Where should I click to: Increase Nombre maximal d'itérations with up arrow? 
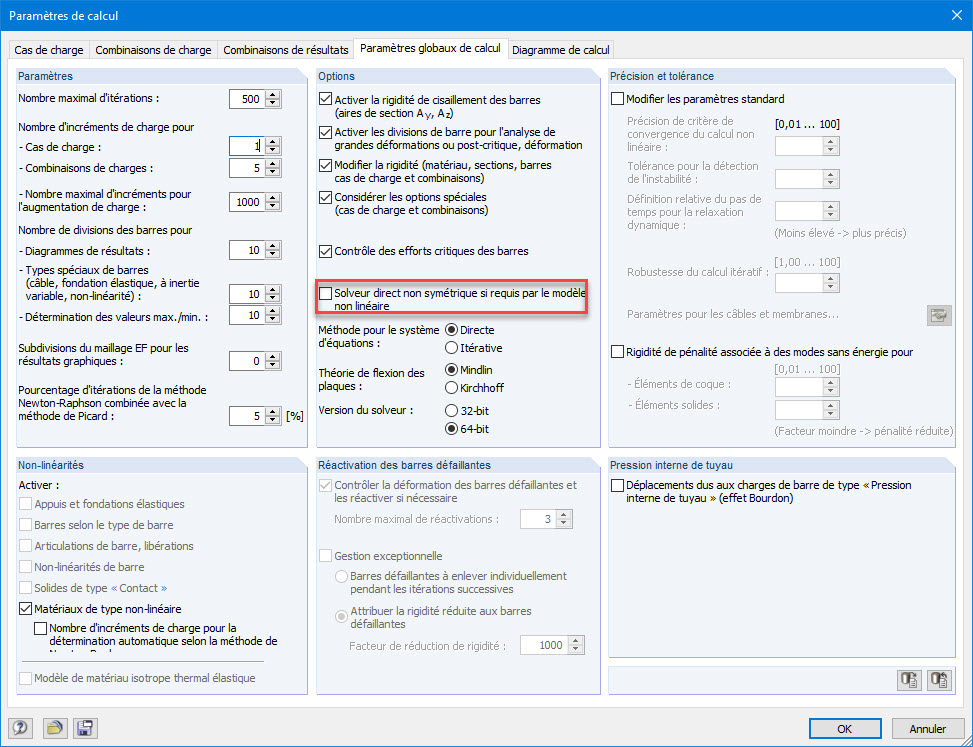coord(273,94)
